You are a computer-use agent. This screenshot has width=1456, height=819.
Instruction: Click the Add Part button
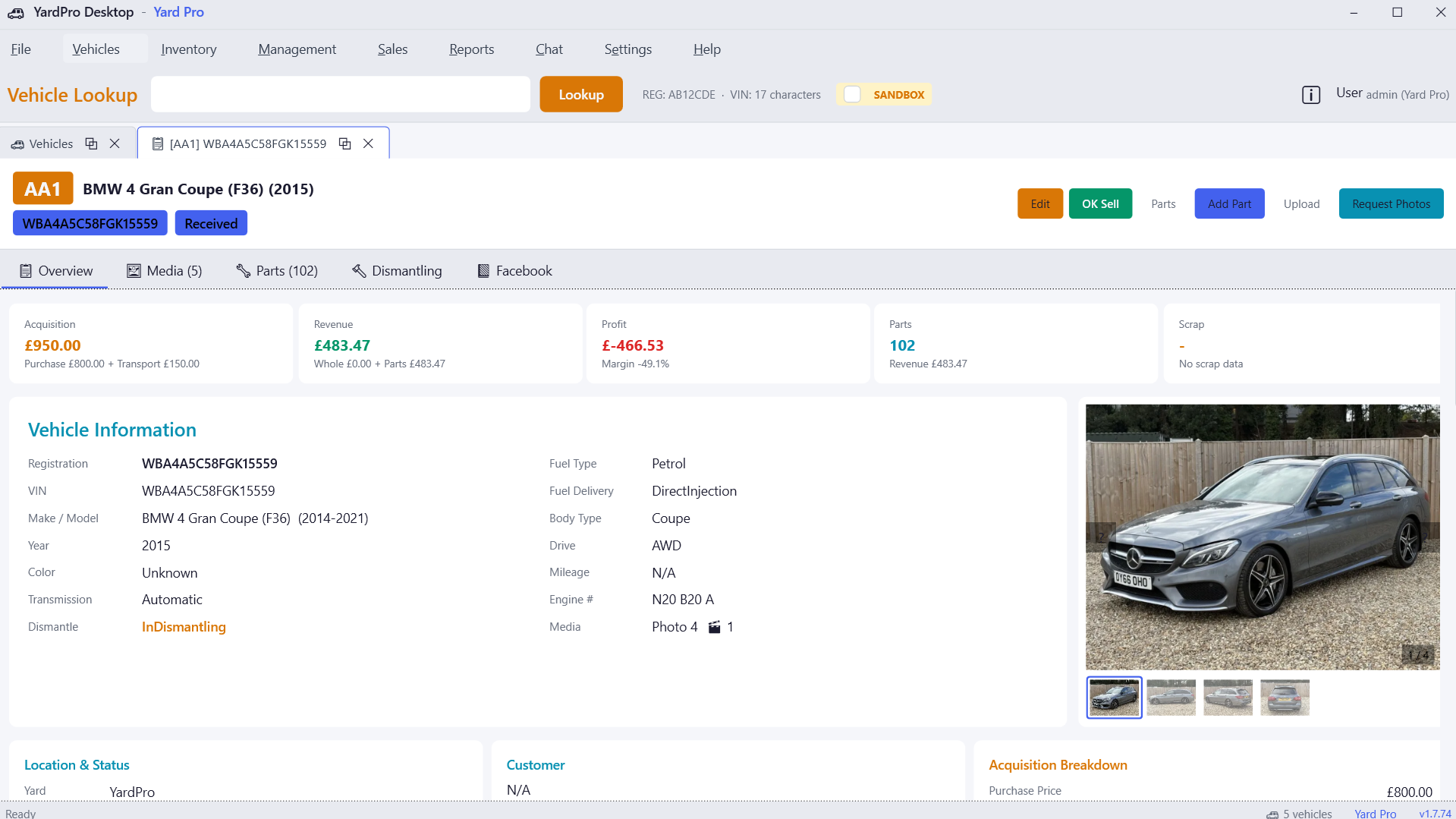(1229, 203)
